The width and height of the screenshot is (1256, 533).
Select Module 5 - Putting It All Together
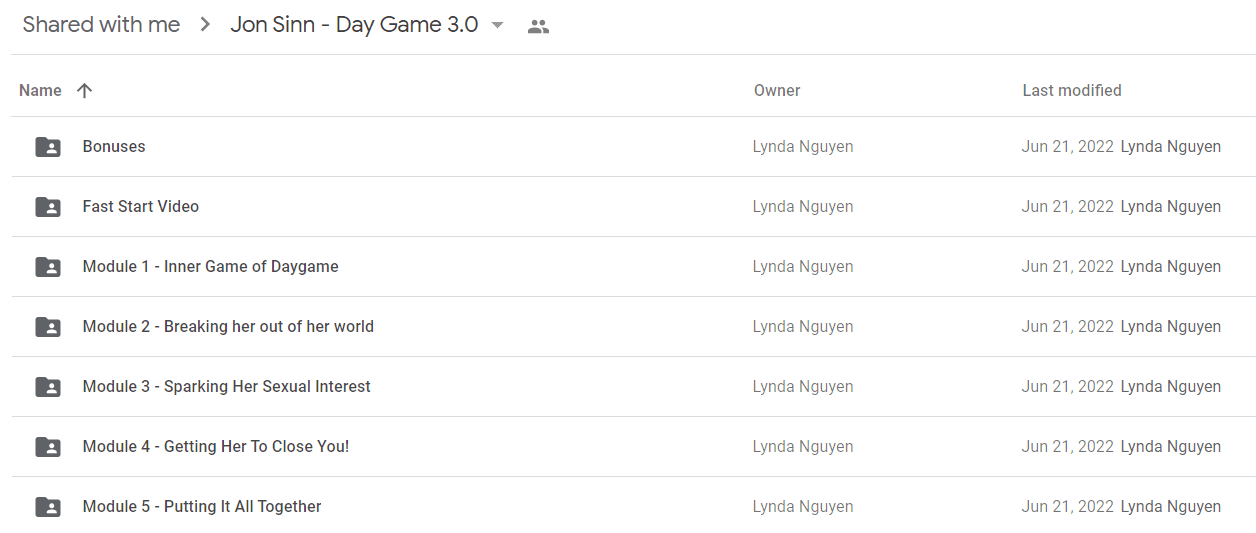pyautogui.click(x=634, y=507)
